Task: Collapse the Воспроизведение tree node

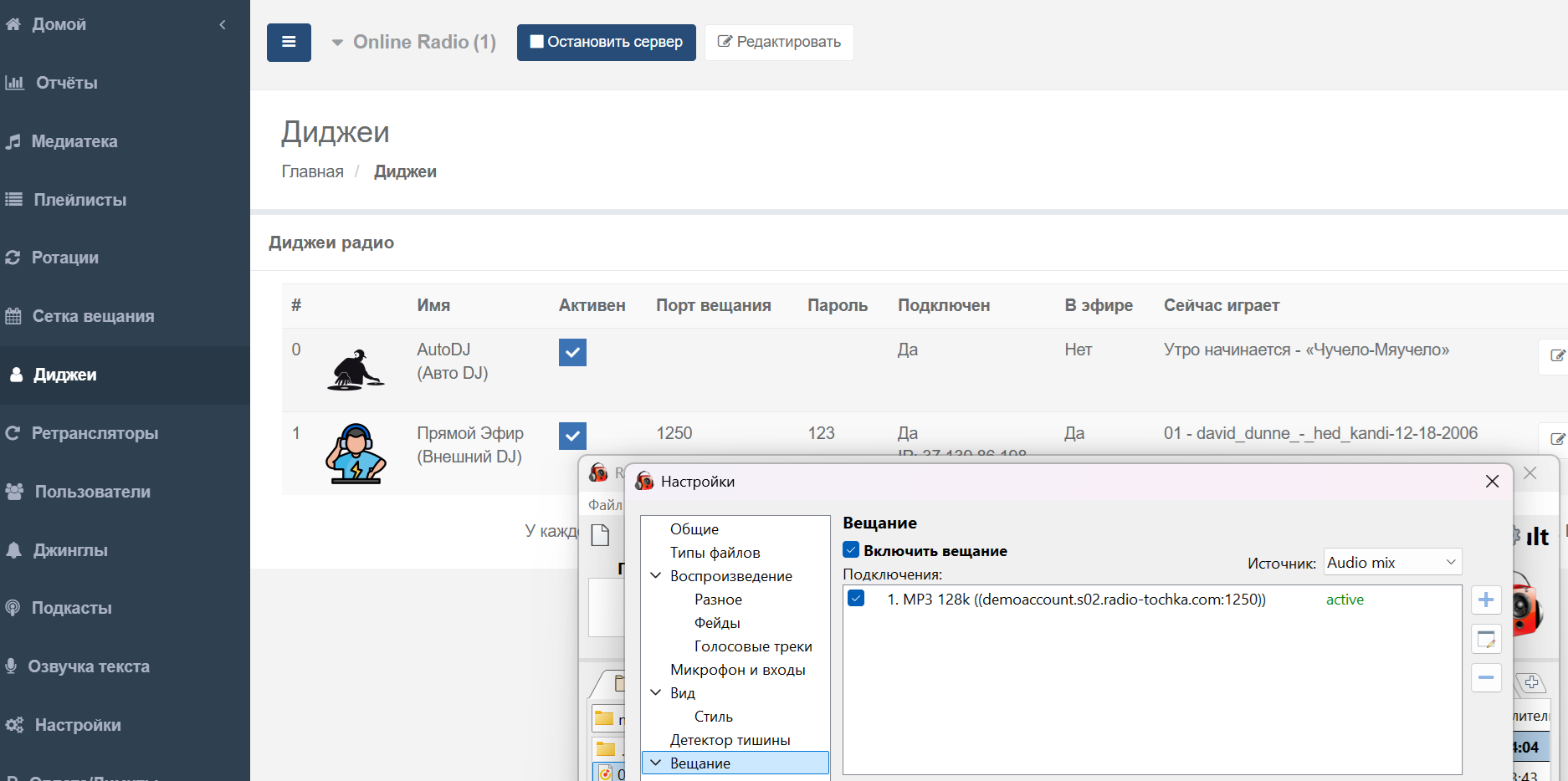Action: [x=656, y=576]
